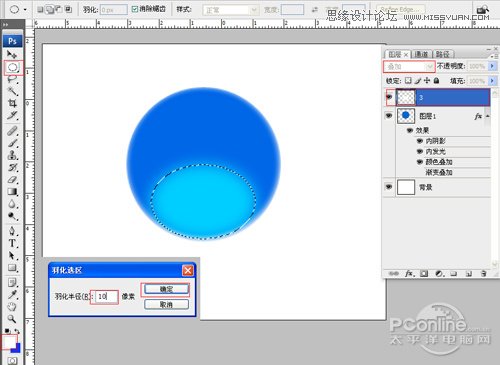
Task: Select the Zoom tool
Action: pyautogui.click(x=12, y=319)
